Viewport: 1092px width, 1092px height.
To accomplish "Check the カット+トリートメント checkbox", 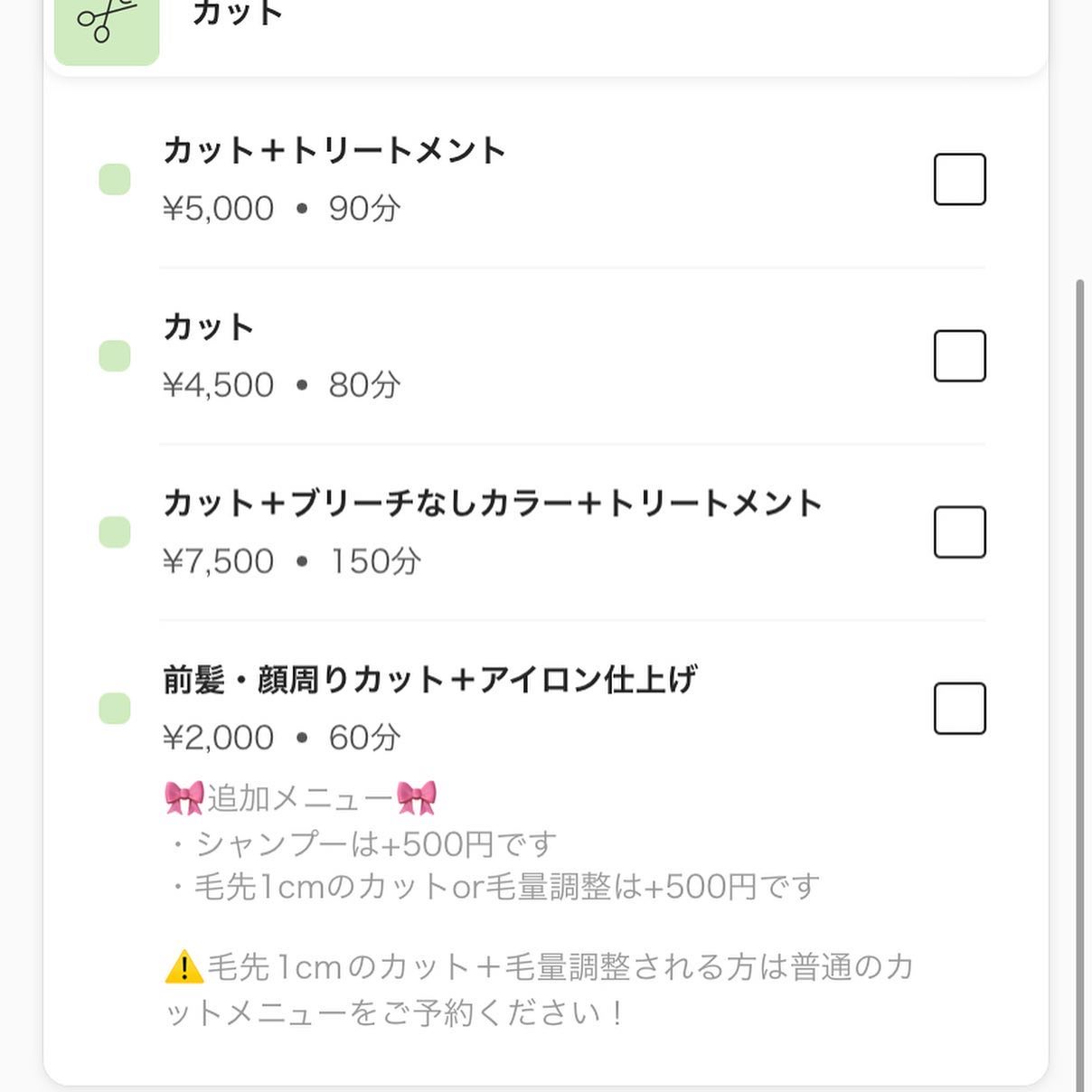I will [x=959, y=180].
